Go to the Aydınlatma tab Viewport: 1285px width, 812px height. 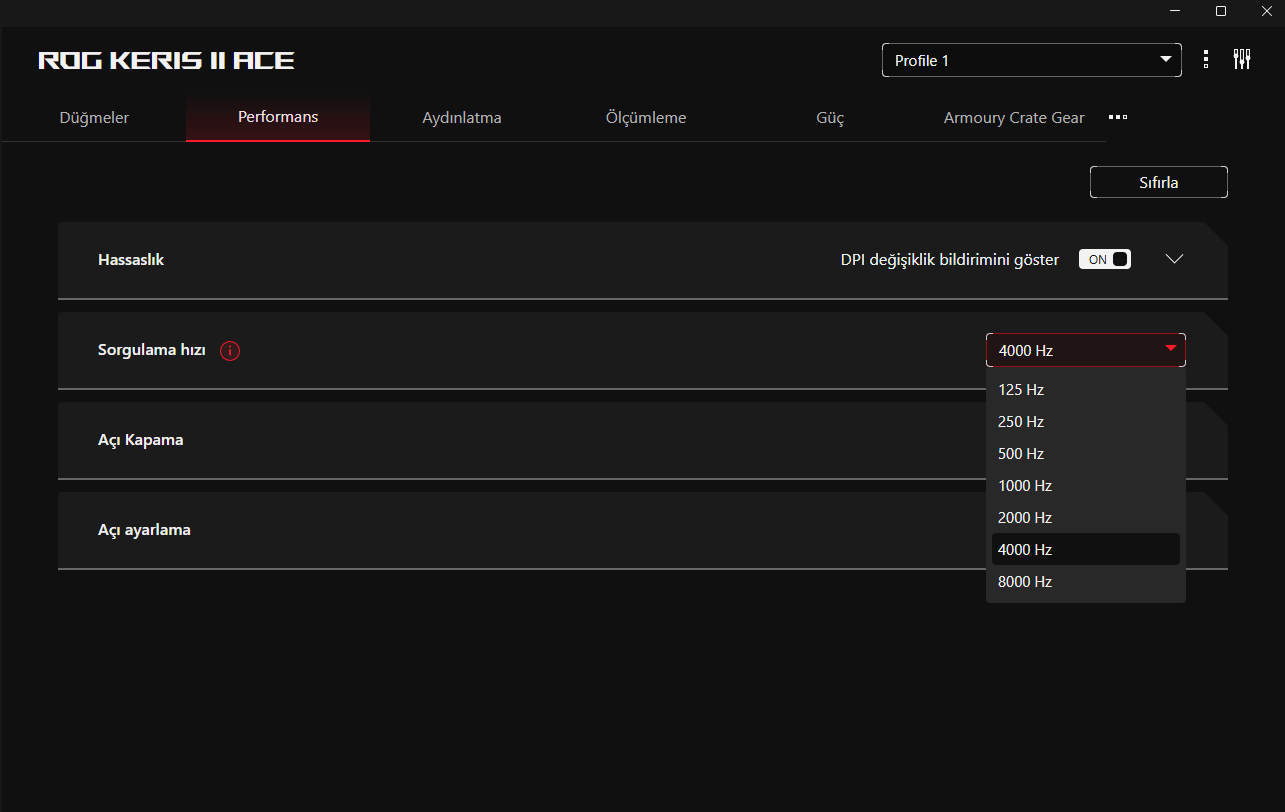tap(462, 118)
